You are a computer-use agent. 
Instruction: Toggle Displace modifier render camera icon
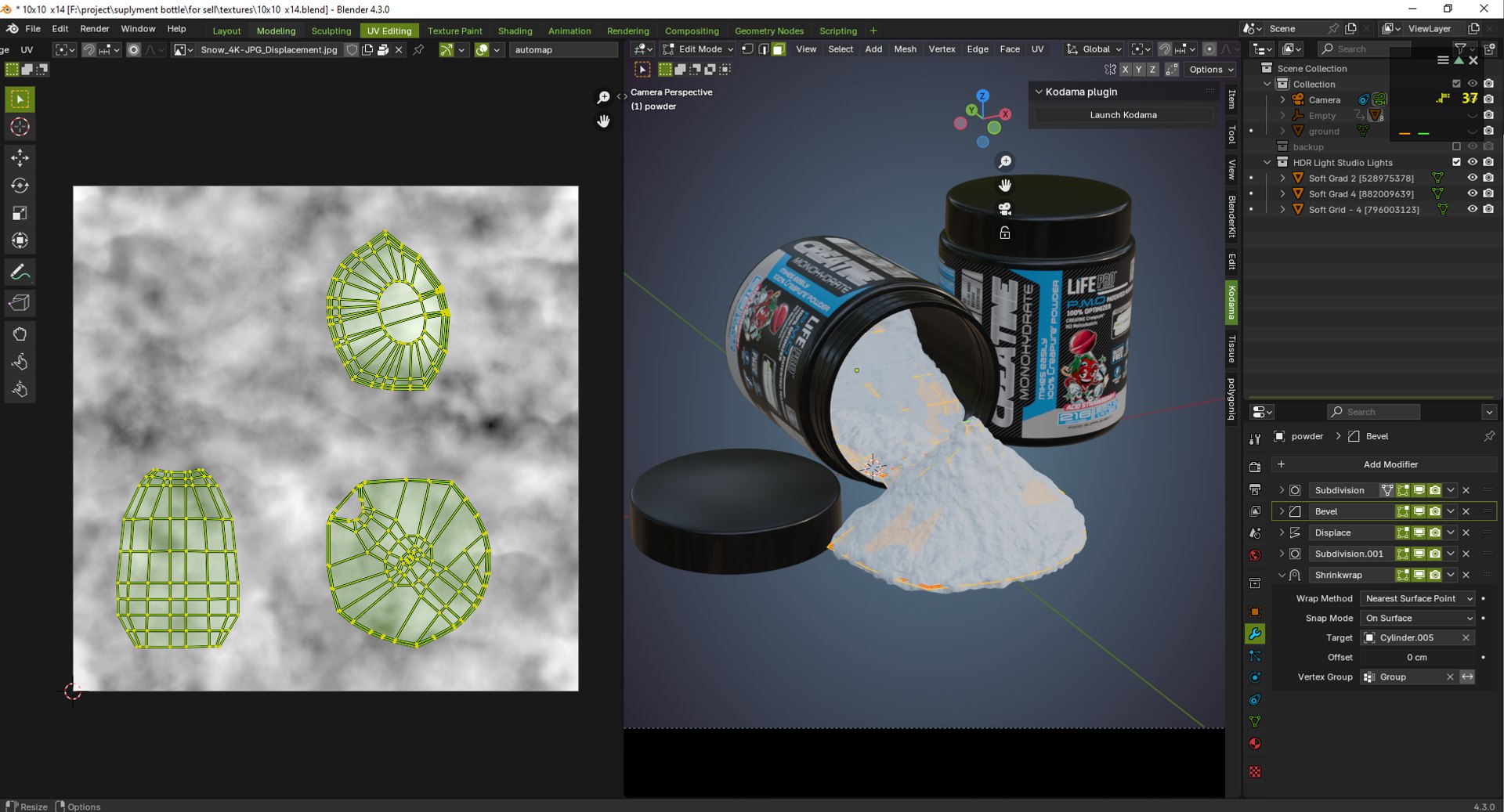click(x=1435, y=532)
